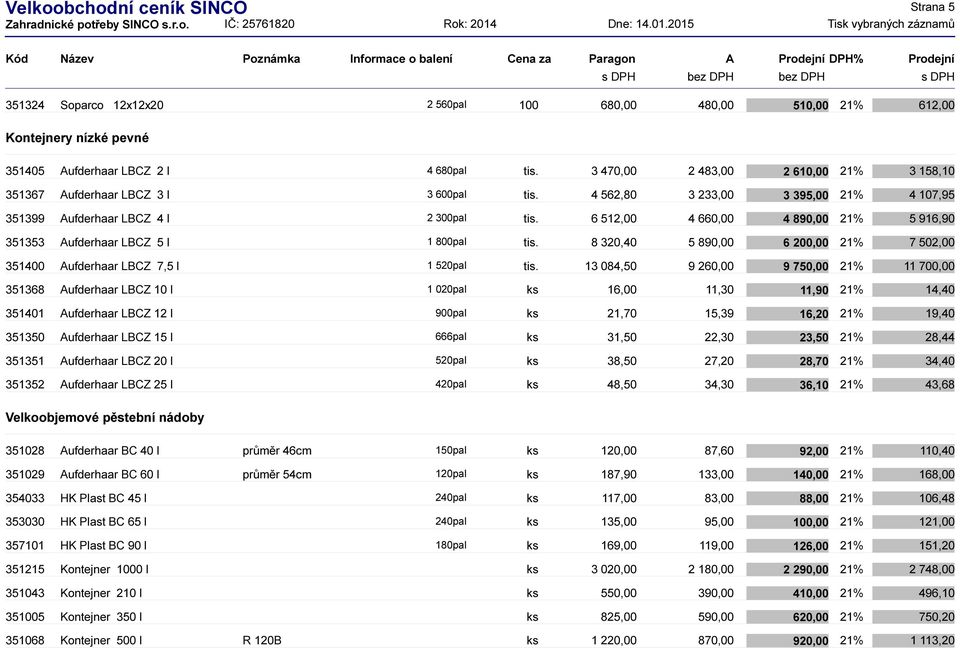960x648 pixels.
Task: Click the item 'Aufderhaar LBCZ 15 l'
Action: click(116, 337)
